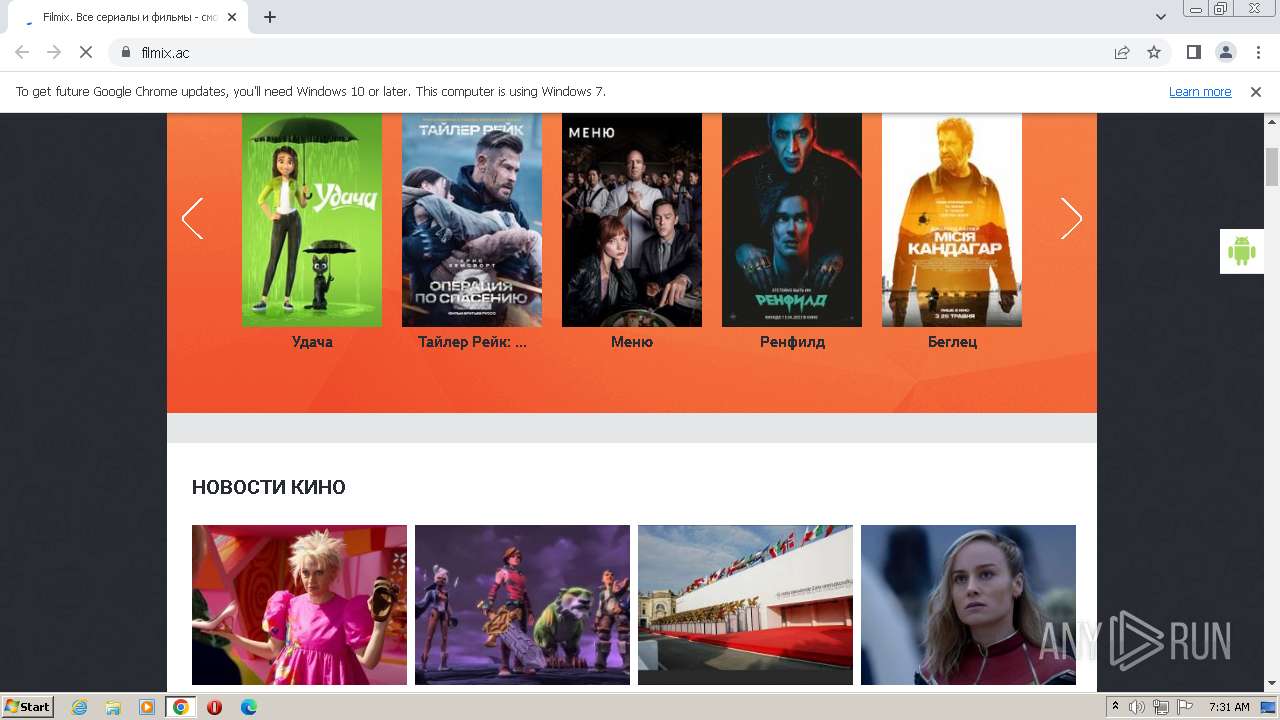Open the Captain Marvel news image
This screenshot has width=1280, height=720.
(968, 605)
